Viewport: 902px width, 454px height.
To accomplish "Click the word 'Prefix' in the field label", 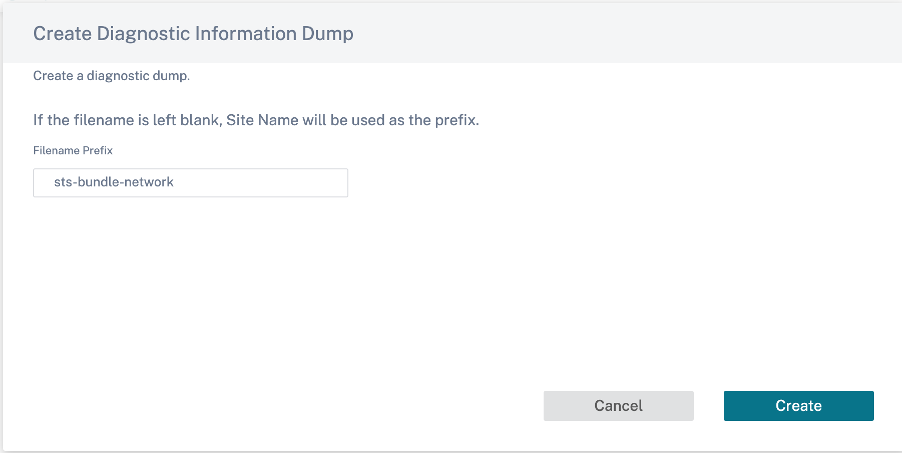I will click(97, 150).
